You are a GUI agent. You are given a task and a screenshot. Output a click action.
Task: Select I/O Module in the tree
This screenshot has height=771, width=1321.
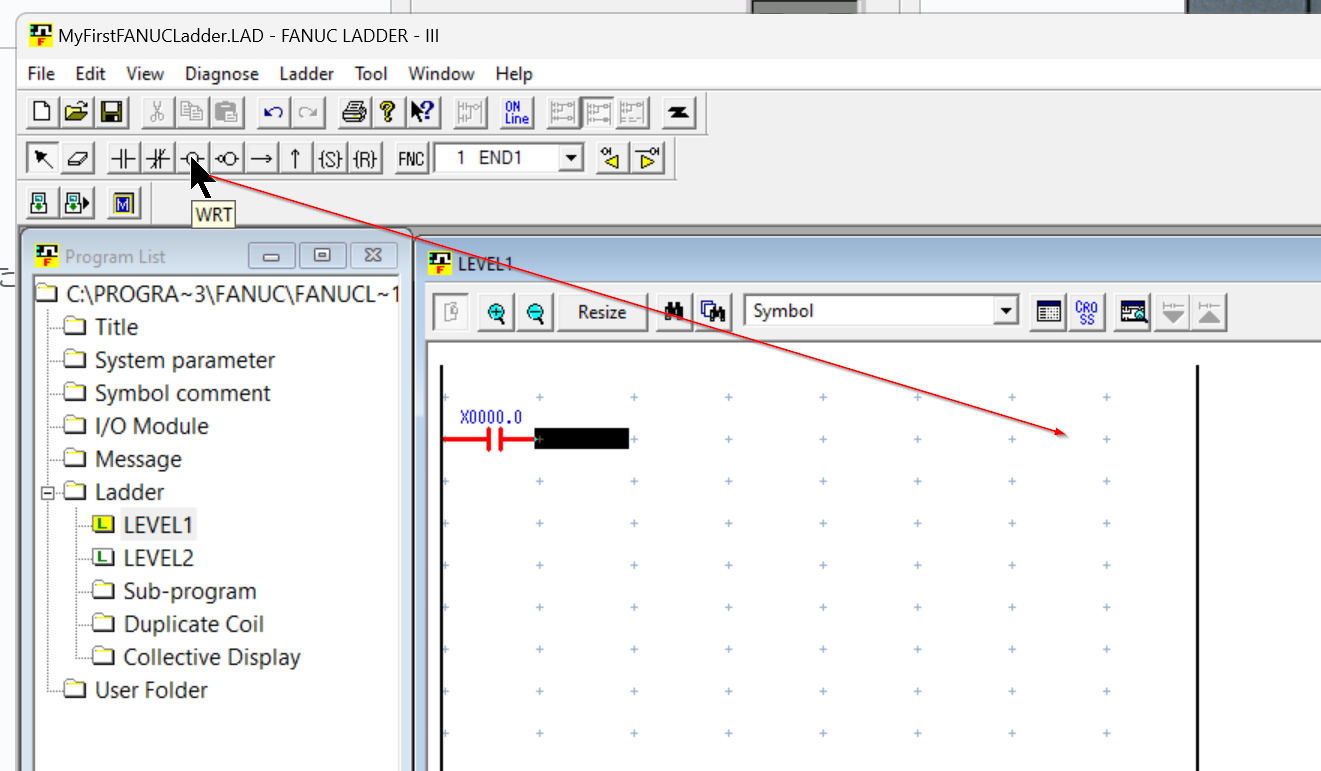coord(151,426)
